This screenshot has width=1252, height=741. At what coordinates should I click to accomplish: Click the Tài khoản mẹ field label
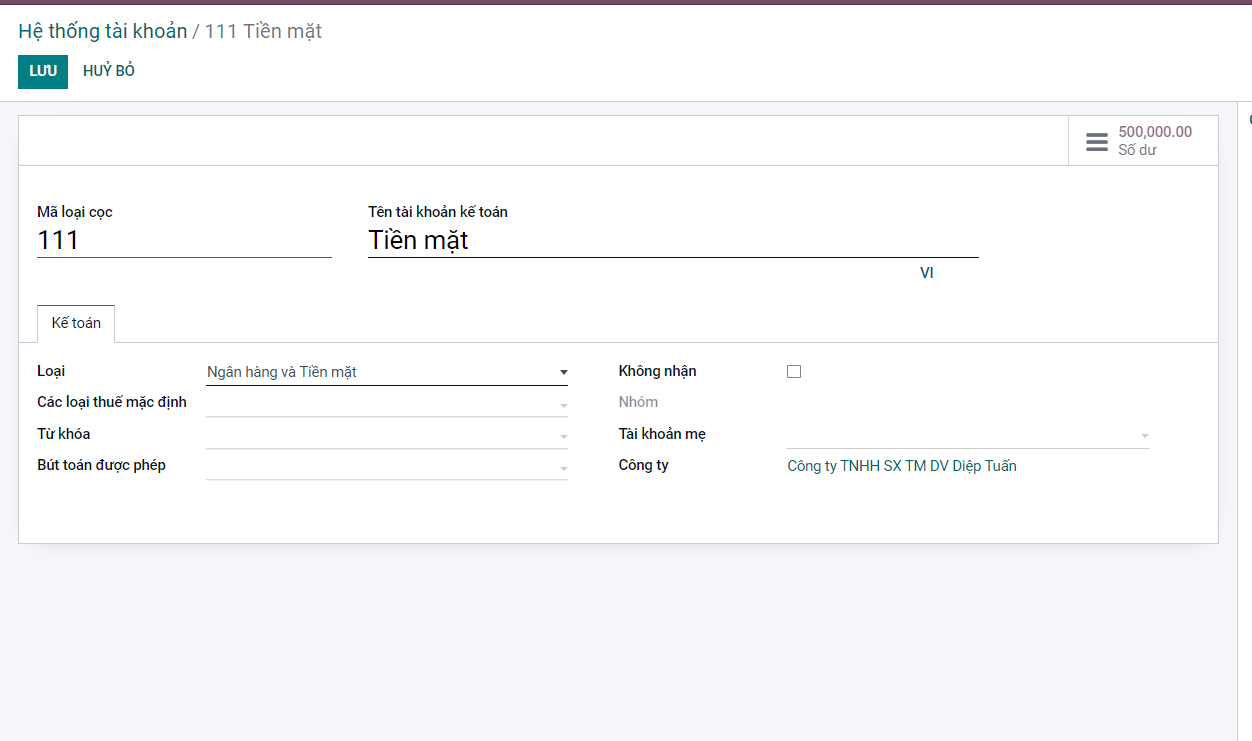pos(662,434)
